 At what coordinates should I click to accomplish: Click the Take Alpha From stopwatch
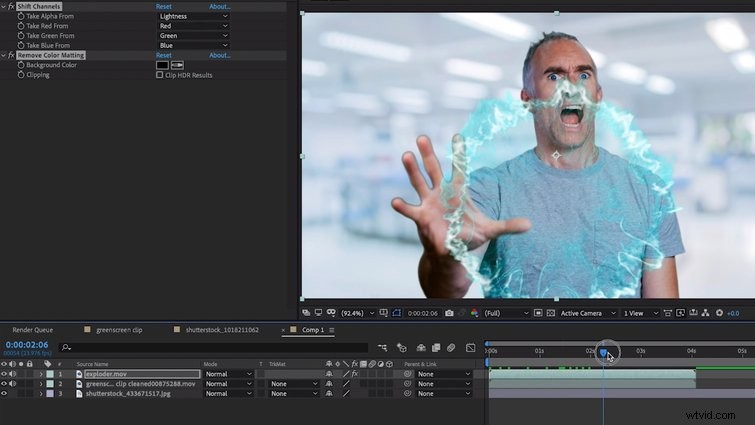(21, 16)
